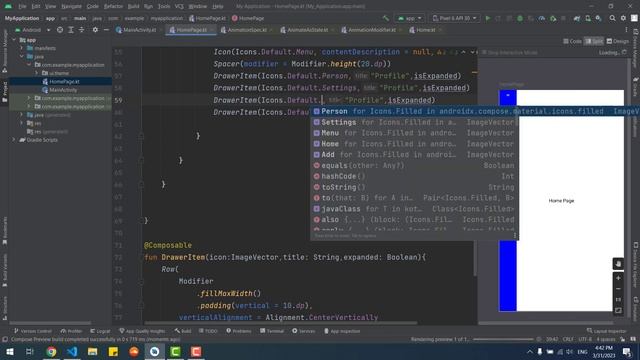Click the blue drawer in Compose preview

pyautogui.click(x=508, y=200)
